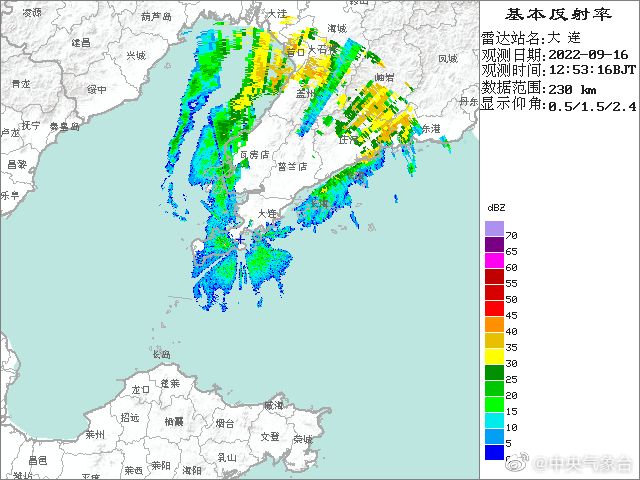Click the 威海 city label
Viewport: 640px width, 480px height.
coord(273,406)
